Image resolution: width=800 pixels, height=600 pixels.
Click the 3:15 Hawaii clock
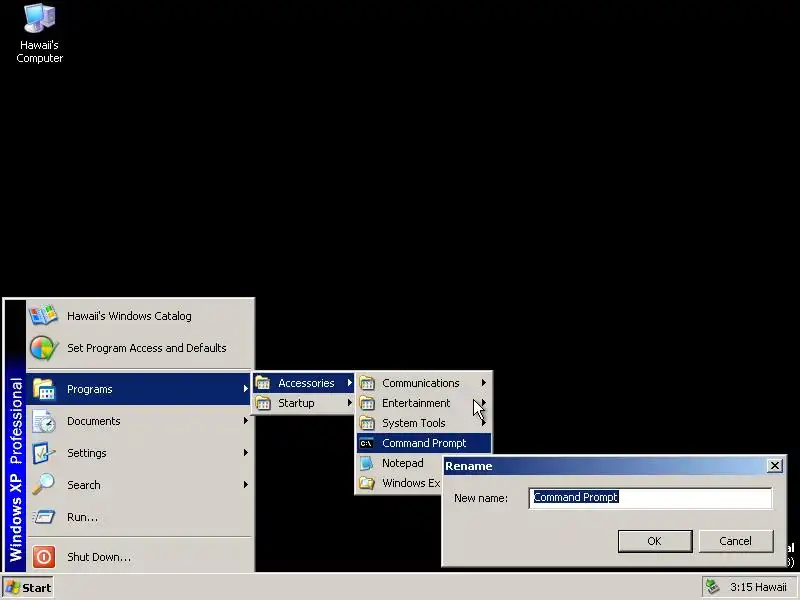point(758,587)
